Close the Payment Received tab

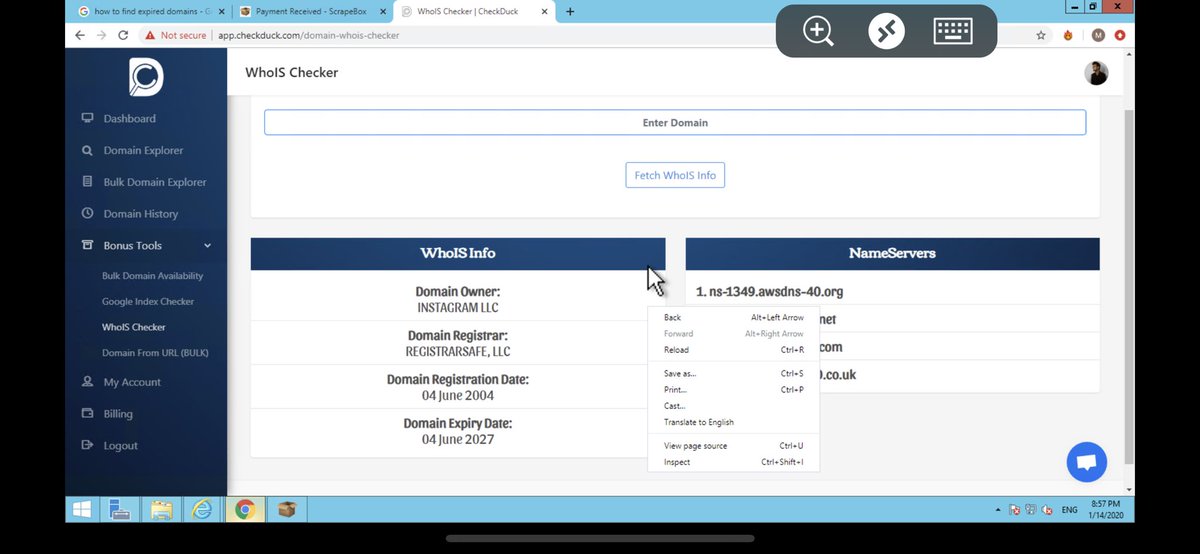pos(382,12)
